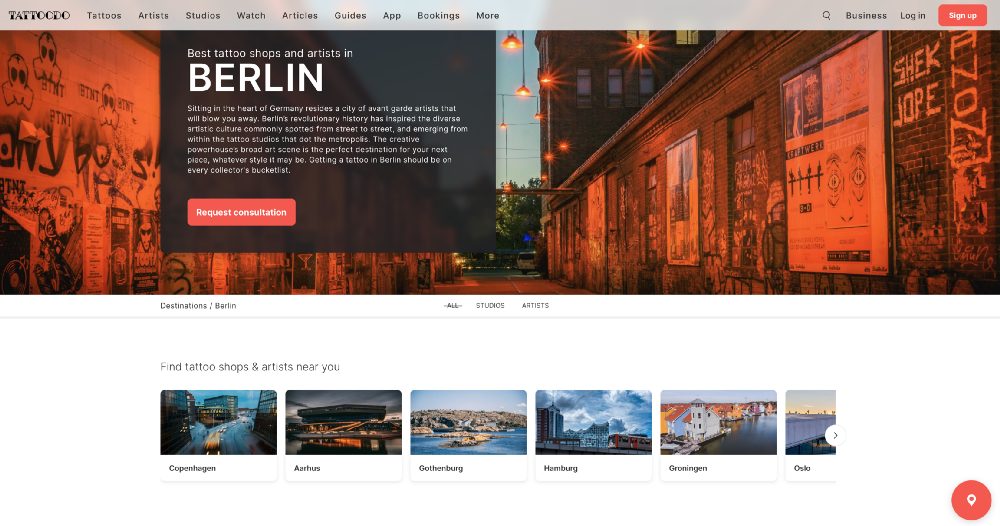This screenshot has width=1000, height=526.
Task: Open the Copenhagen destination card
Action: 218,435
